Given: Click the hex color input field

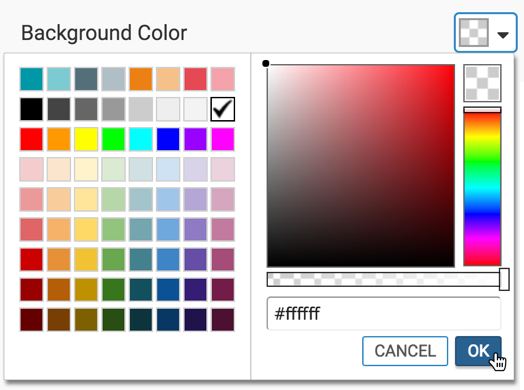Looking at the screenshot, I should click(384, 313).
